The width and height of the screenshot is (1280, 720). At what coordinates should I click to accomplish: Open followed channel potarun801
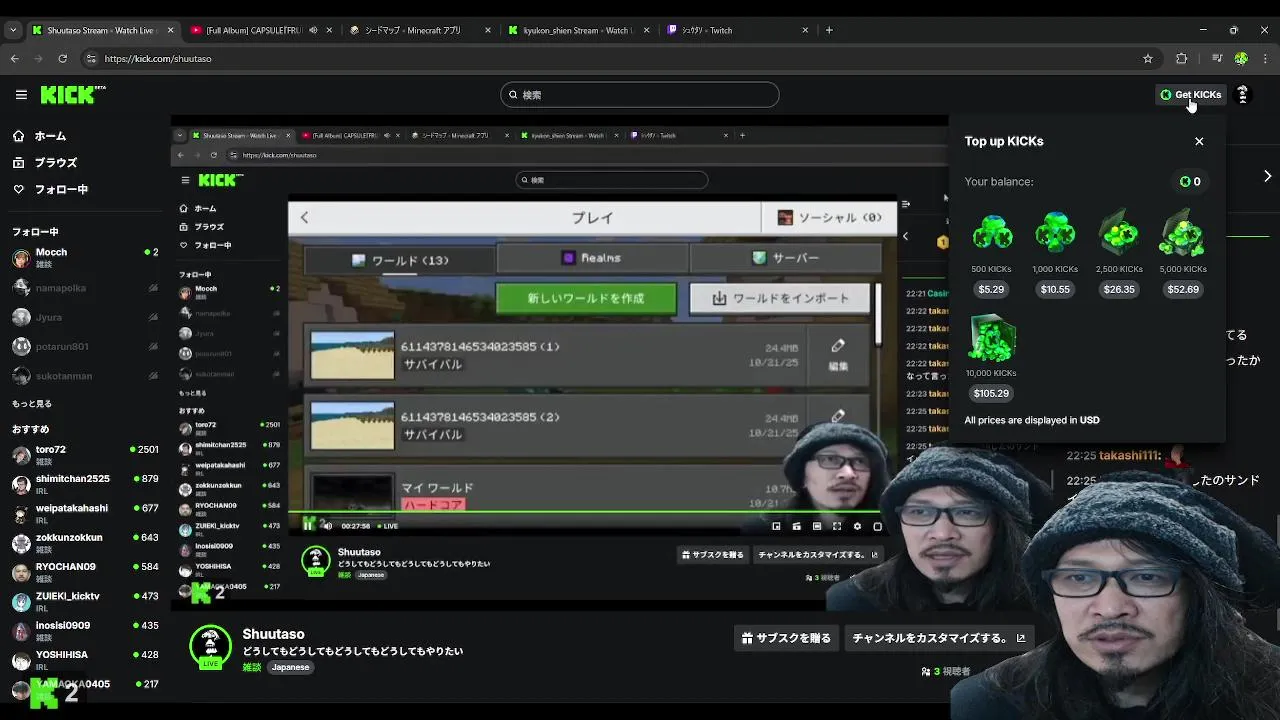84,346
